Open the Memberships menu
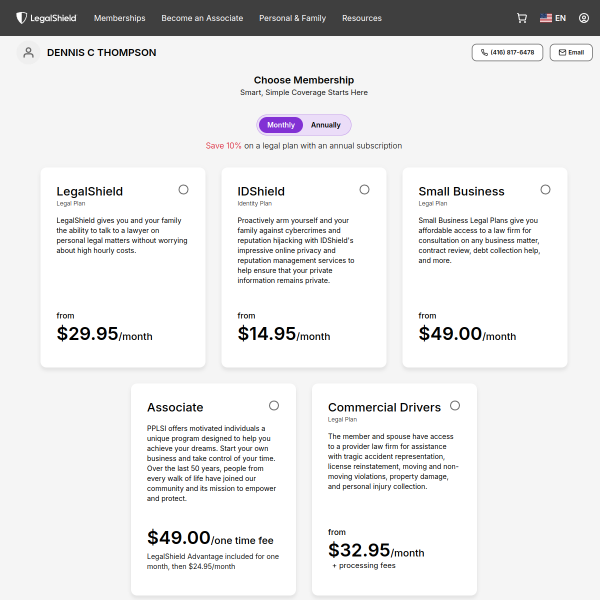Viewport: 600px width, 600px height. (x=119, y=18)
